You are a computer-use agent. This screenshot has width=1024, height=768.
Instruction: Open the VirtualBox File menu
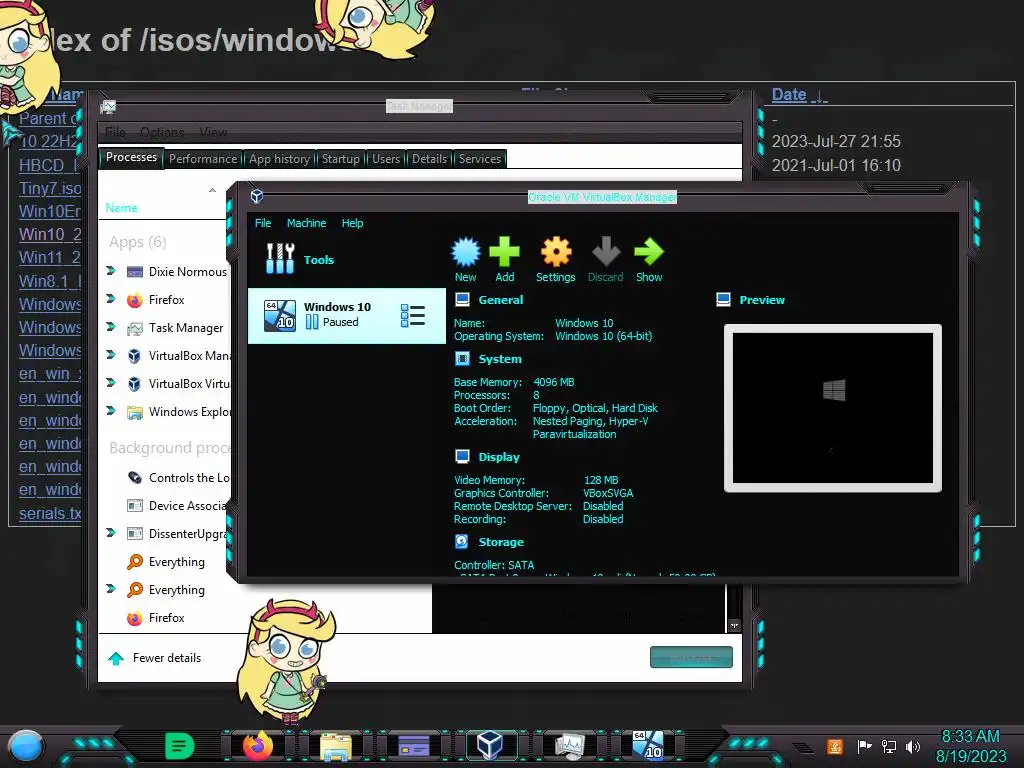(263, 223)
